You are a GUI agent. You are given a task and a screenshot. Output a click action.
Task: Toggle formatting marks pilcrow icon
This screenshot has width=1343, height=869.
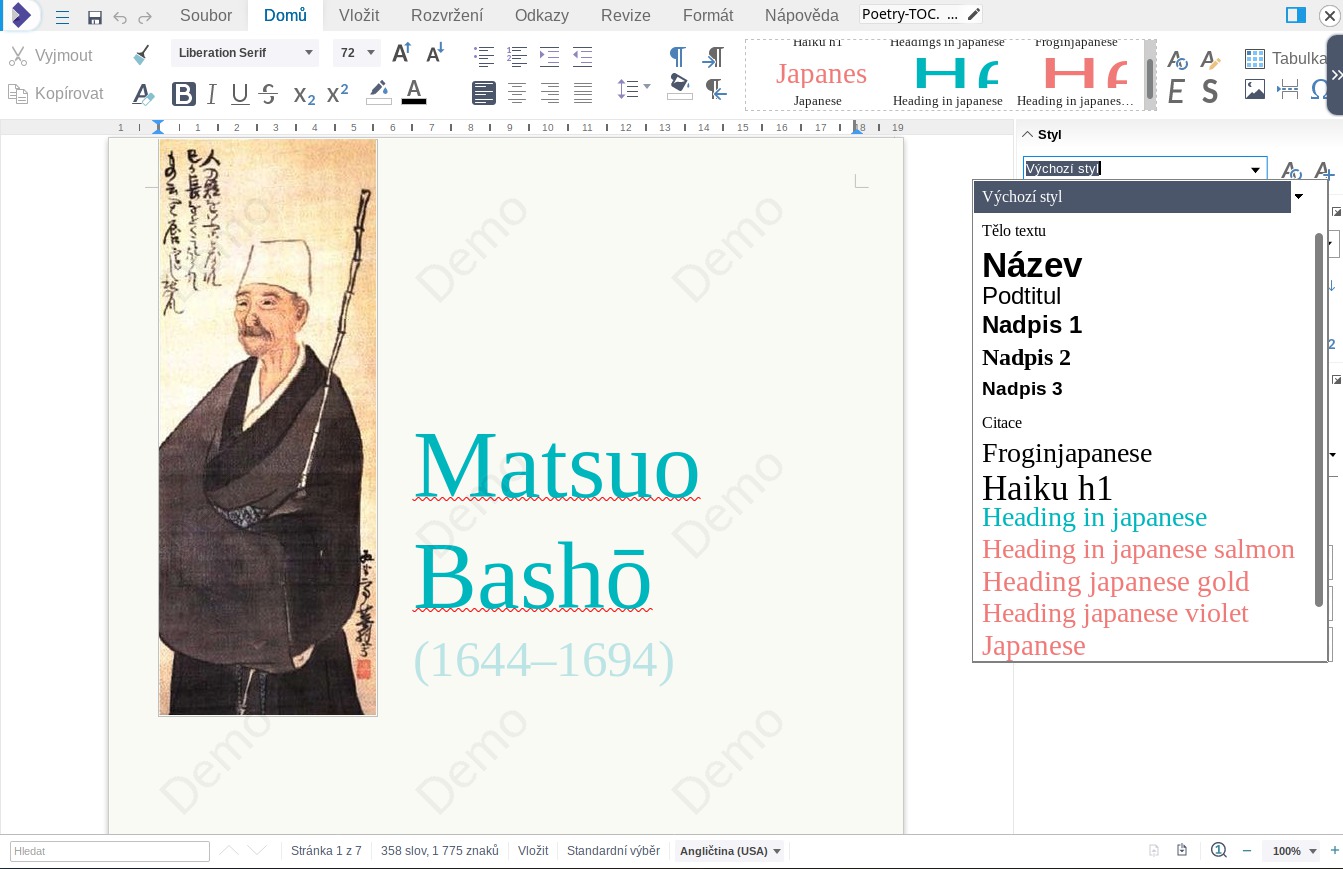(678, 56)
